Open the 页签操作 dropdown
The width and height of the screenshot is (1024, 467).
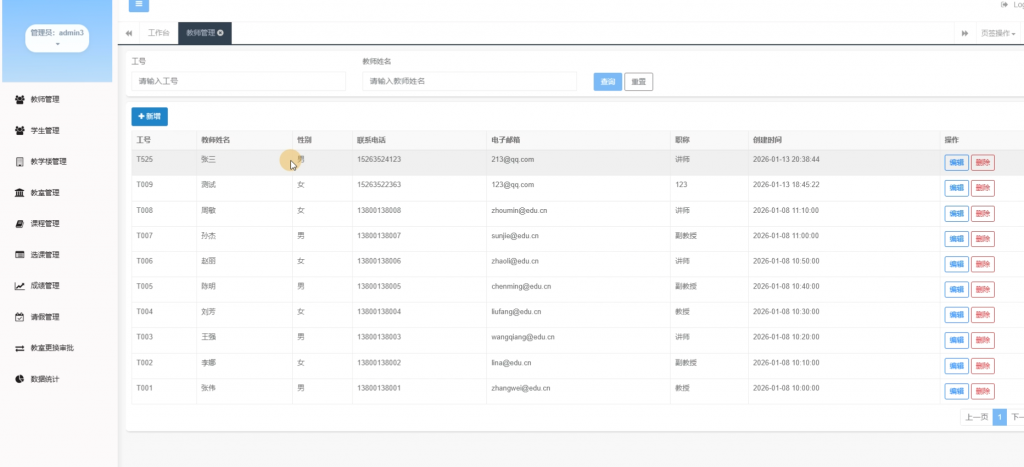pos(998,33)
